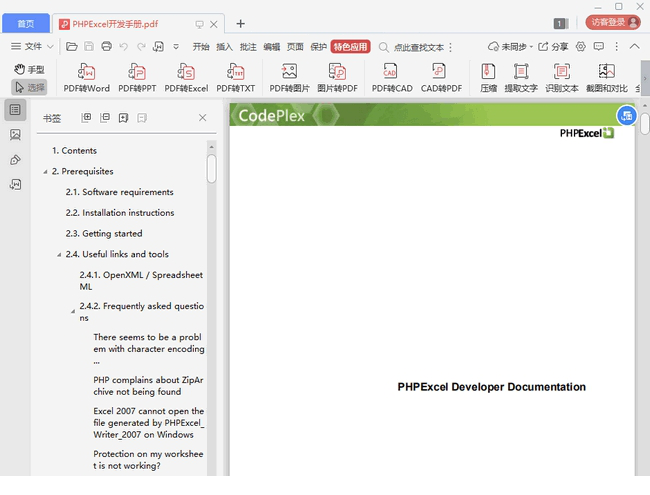Select the PDF转TXT conversion tool
This screenshot has width=650, height=495.
click(235, 78)
